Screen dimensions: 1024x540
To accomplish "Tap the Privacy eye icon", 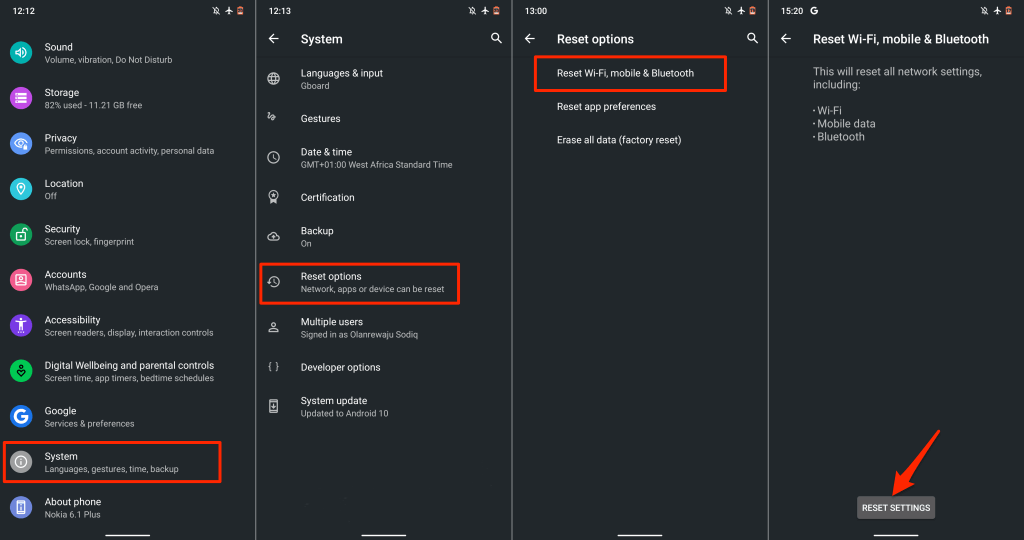I will click(x=21, y=144).
